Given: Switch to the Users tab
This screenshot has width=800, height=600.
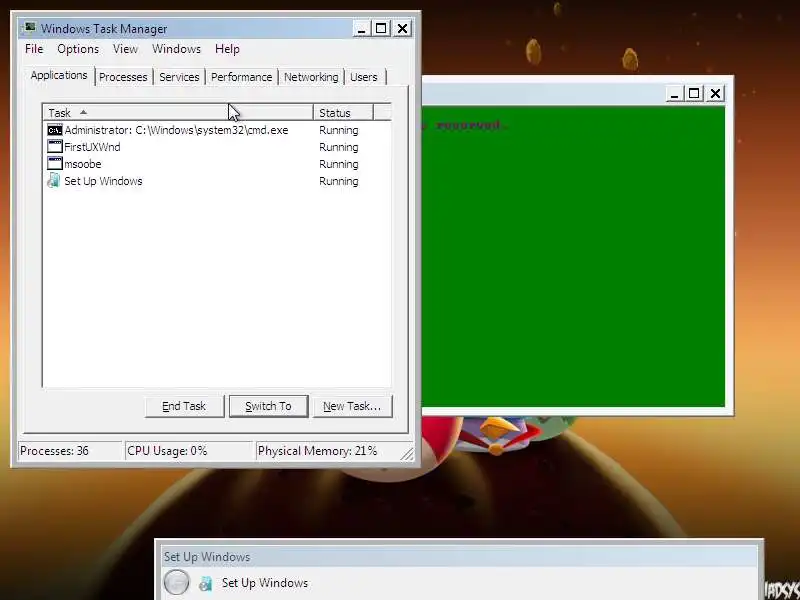Looking at the screenshot, I should [364, 77].
